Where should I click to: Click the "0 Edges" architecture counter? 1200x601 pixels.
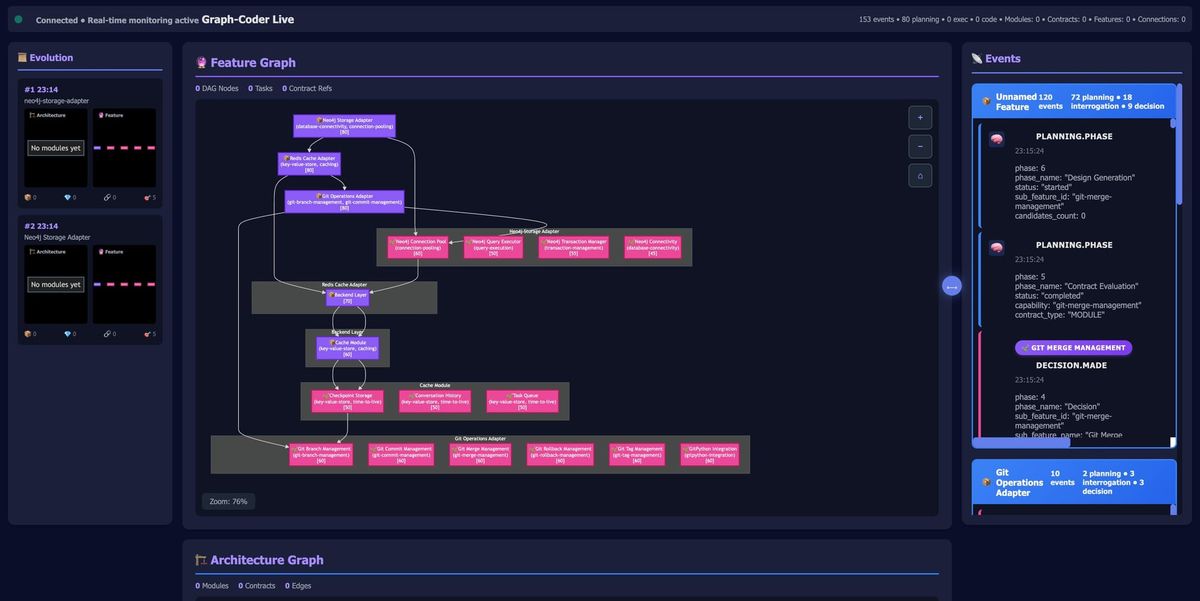click(x=299, y=586)
